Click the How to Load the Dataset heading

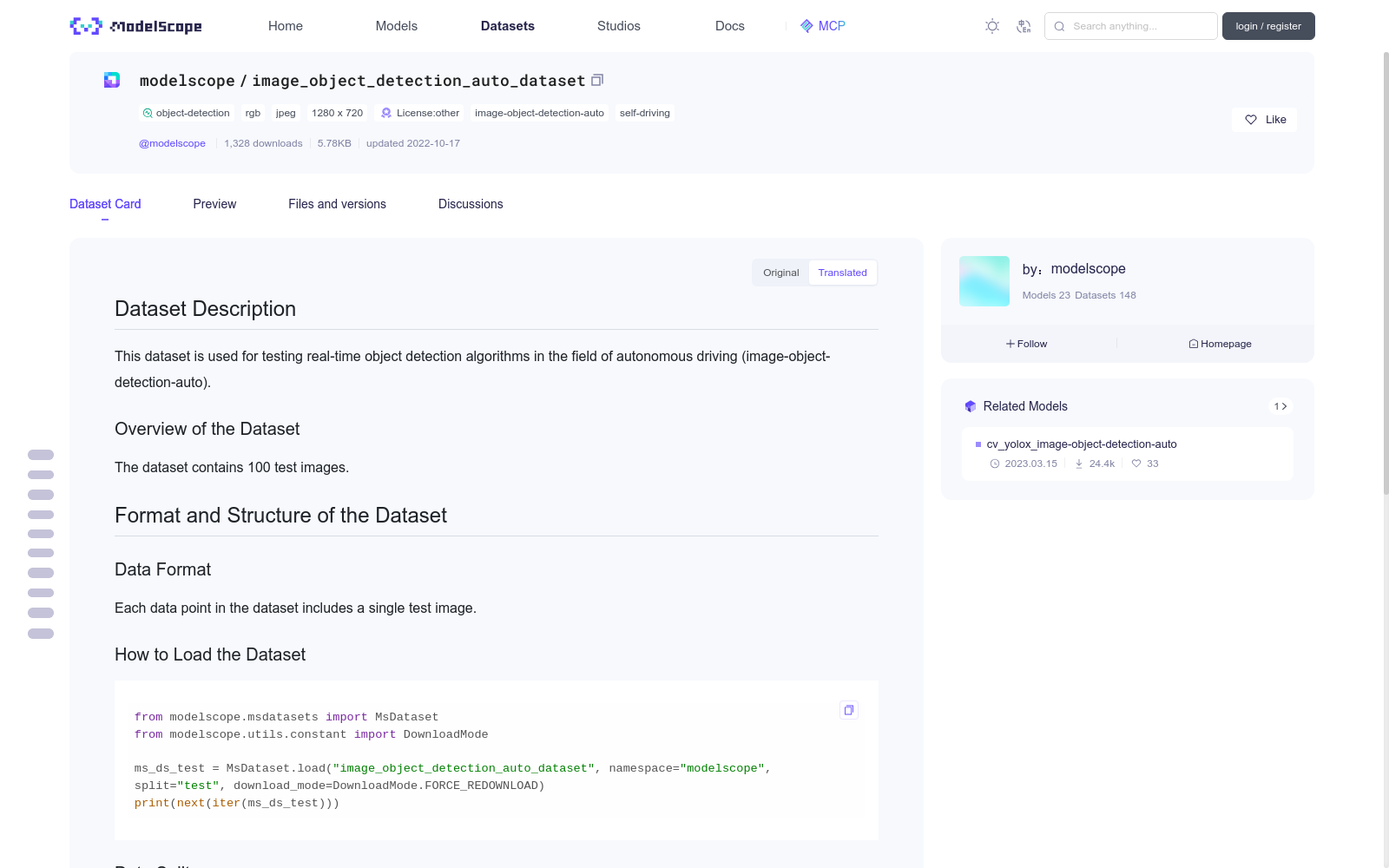pyautogui.click(x=210, y=654)
